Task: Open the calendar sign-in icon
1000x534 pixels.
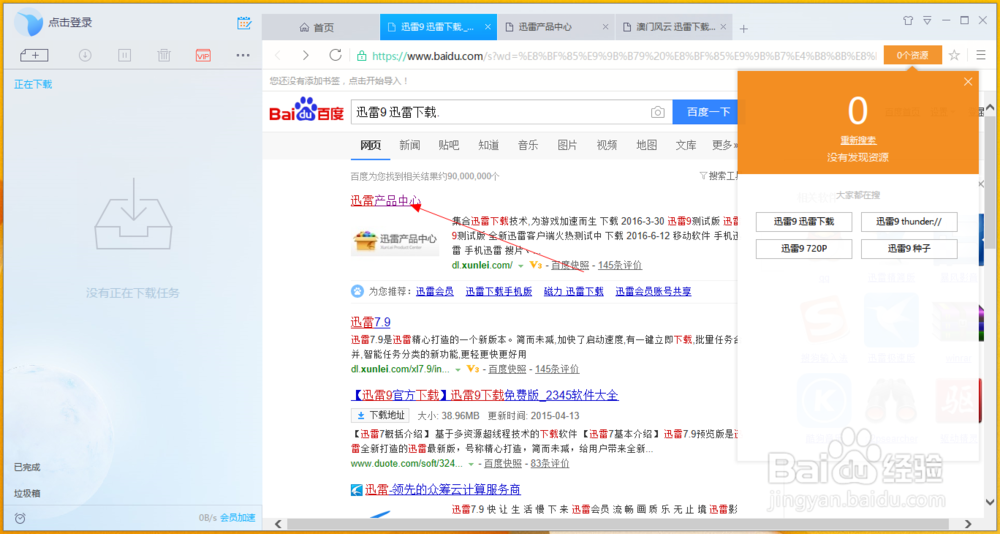Action: click(244, 23)
